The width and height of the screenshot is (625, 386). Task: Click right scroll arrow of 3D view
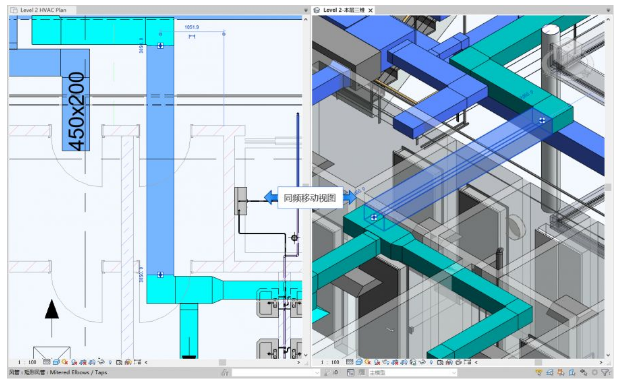click(x=601, y=362)
